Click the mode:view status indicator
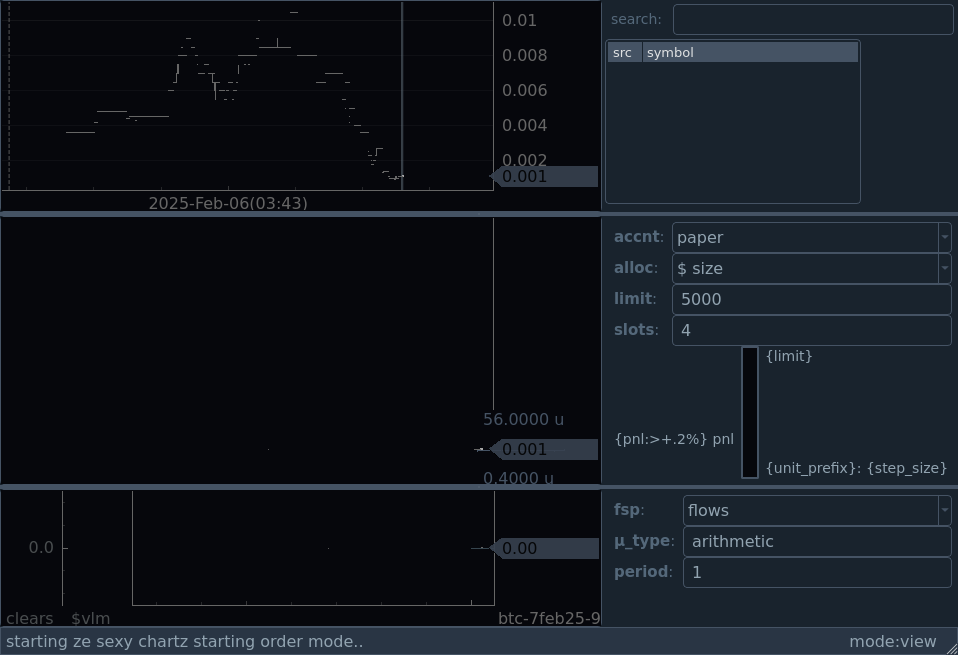958x655 pixels. pos(892,642)
